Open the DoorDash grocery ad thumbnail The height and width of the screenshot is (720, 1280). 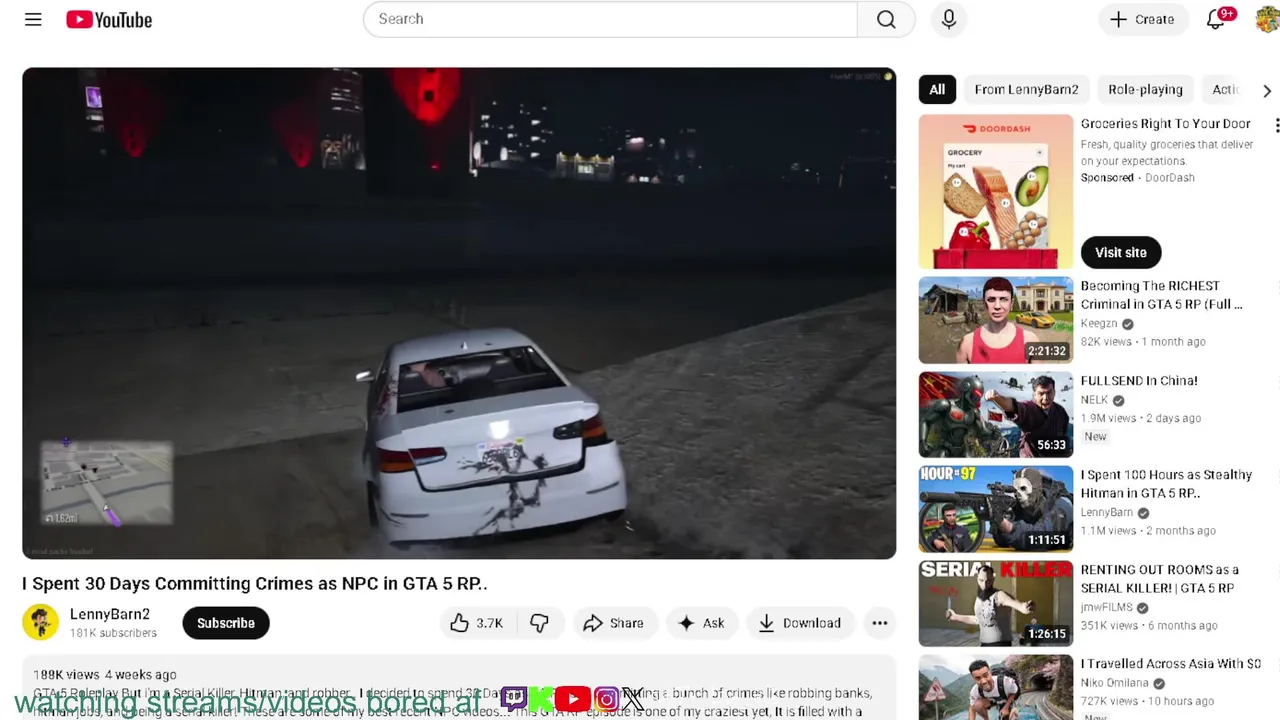point(996,191)
